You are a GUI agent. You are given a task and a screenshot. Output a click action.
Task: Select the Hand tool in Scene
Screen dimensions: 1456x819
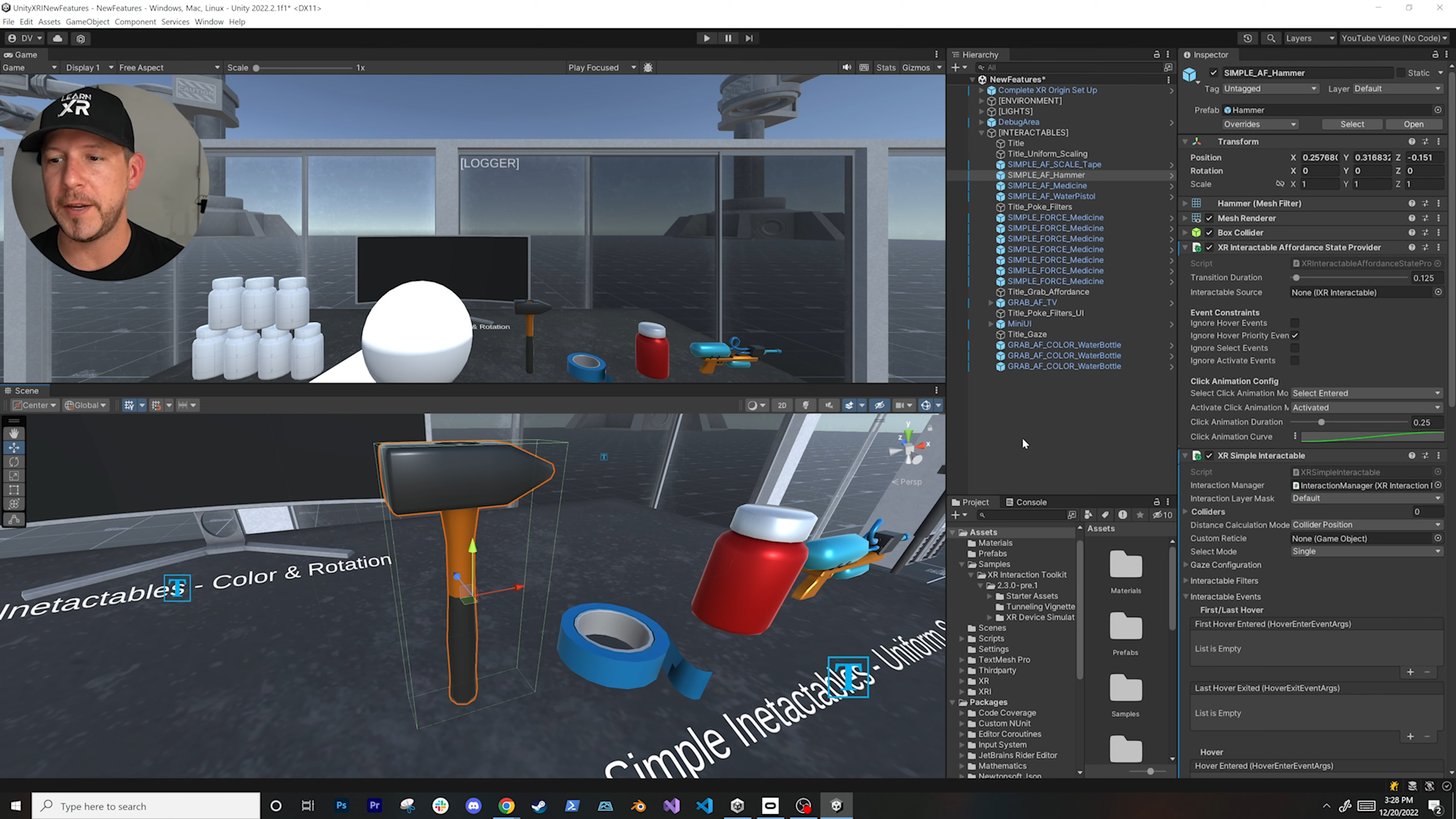coord(14,433)
